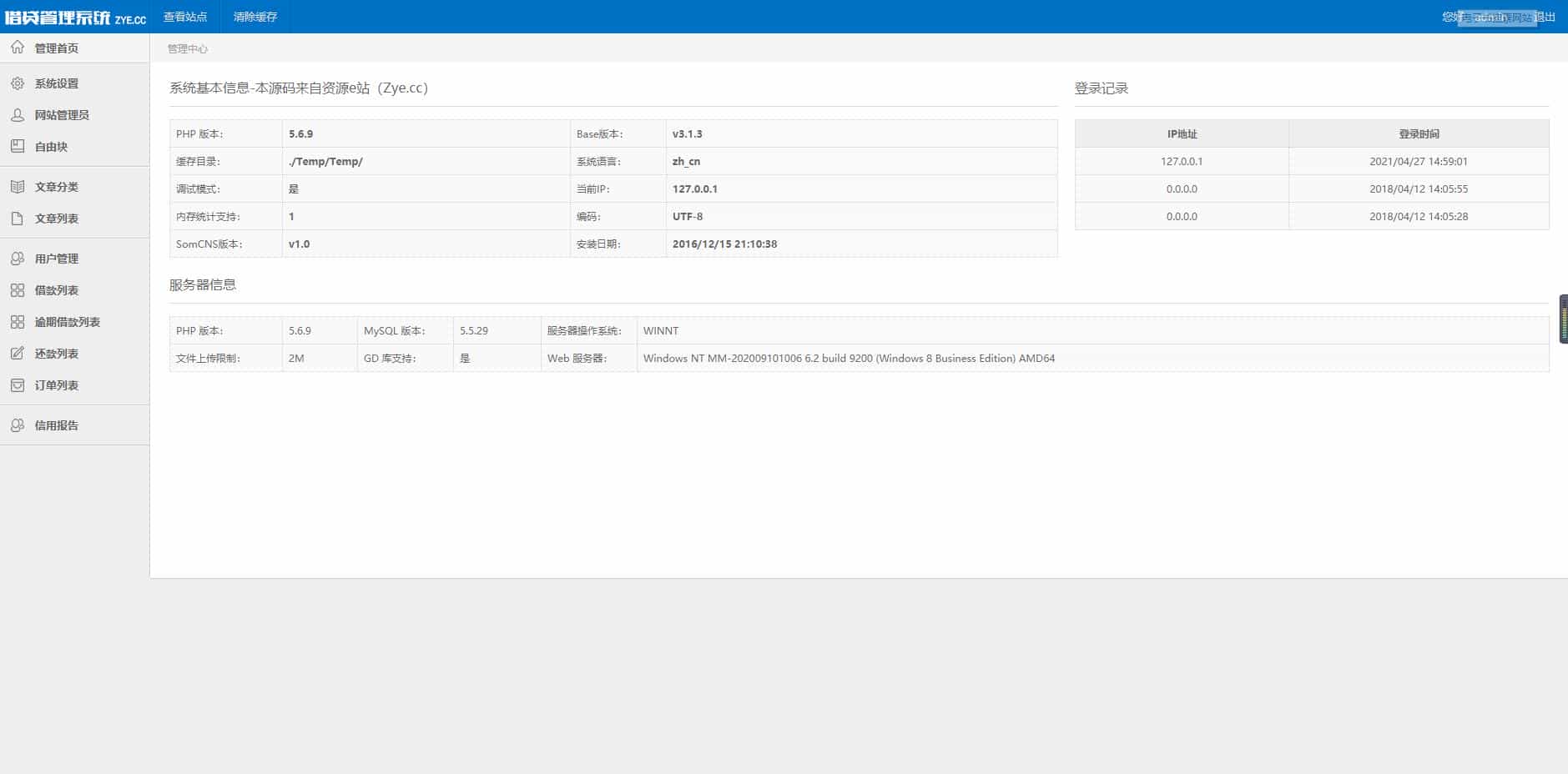Click the 当前IP value 127.0.0.1
This screenshot has height=774, width=1568.
click(x=695, y=188)
